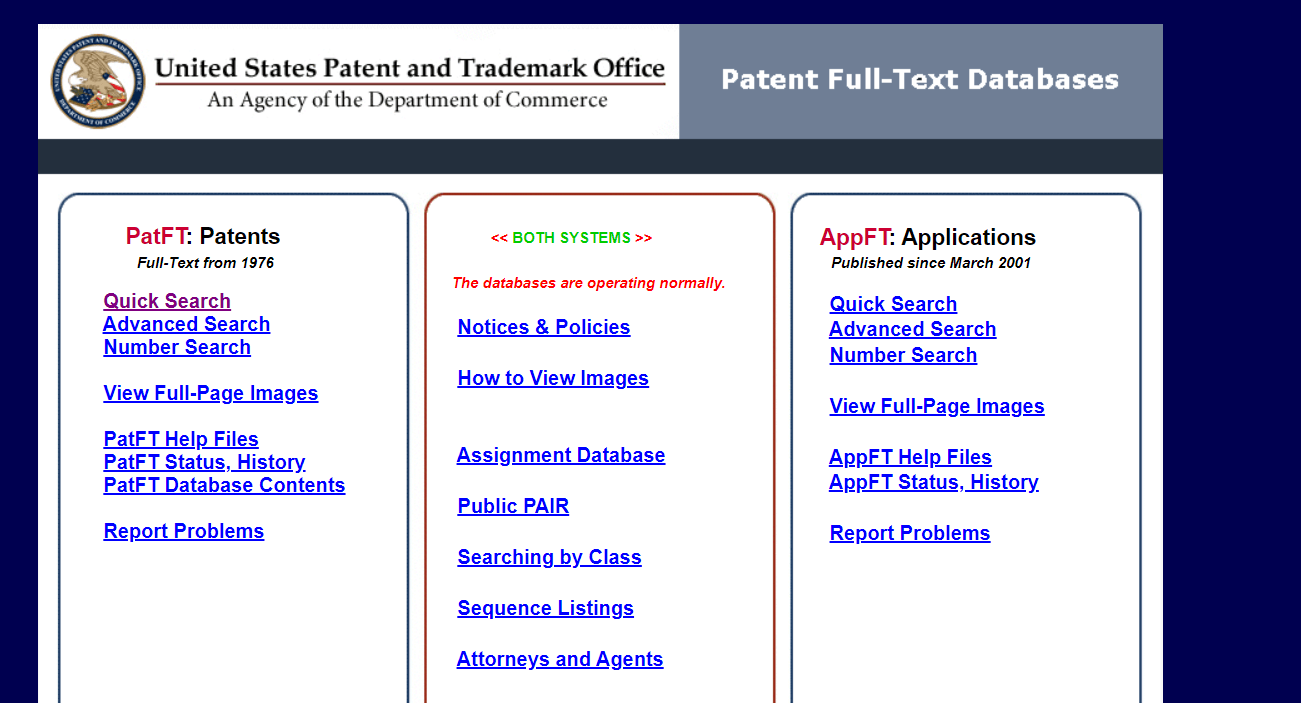1301x703 pixels.
Task: Open the Assignment Database link
Action: point(561,455)
